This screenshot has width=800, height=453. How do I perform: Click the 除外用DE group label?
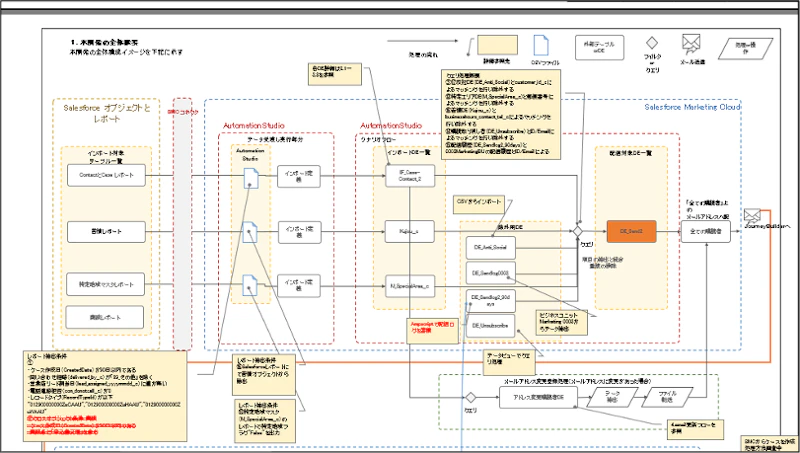tap(510, 226)
